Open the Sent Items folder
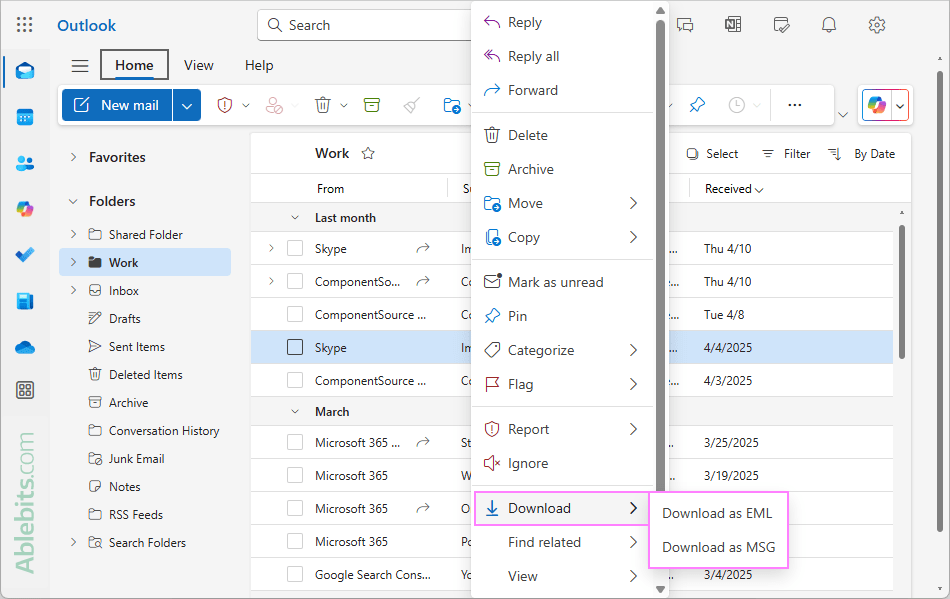Screen dimensions: 950x599 click(137, 346)
